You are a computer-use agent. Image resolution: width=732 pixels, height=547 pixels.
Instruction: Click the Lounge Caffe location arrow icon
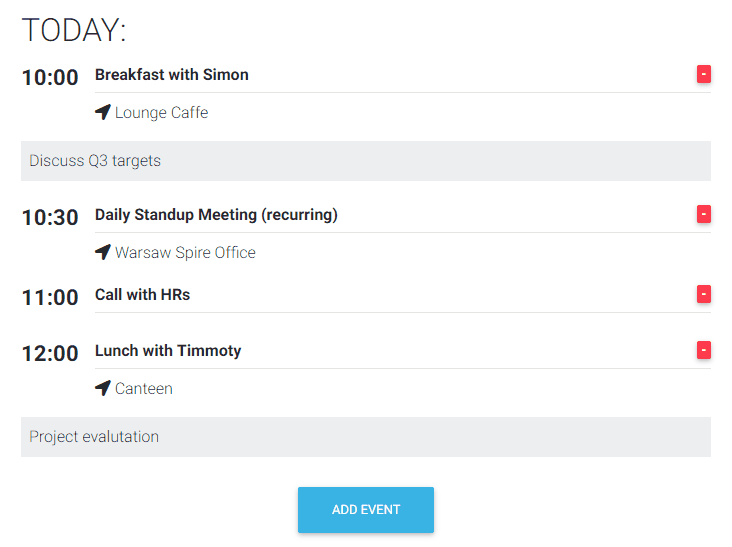click(x=102, y=112)
